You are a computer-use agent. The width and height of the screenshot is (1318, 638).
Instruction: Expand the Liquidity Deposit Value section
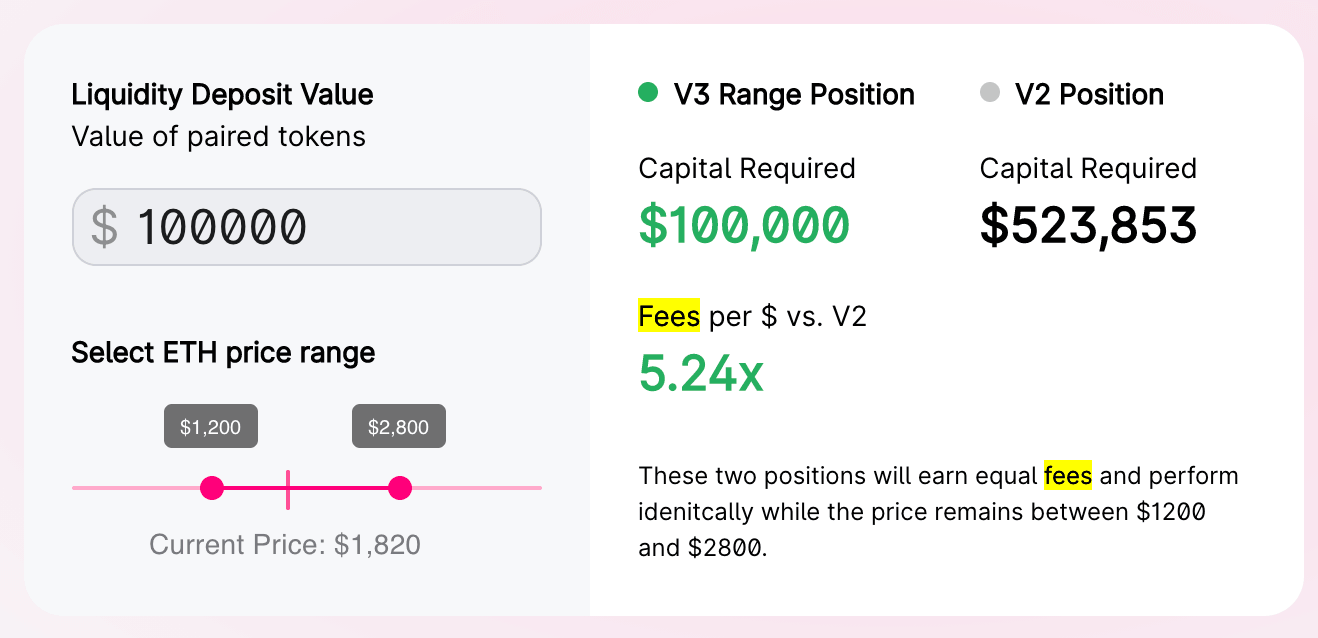(x=221, y=94)
